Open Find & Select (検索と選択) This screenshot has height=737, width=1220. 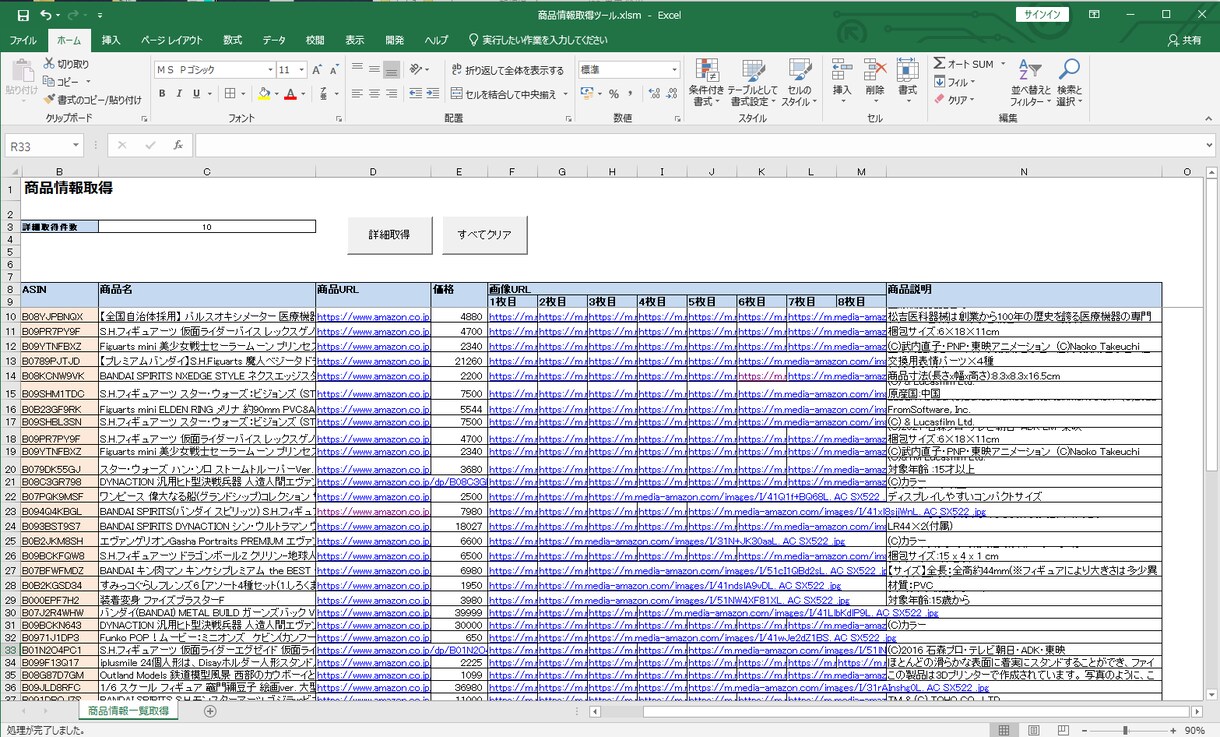pyautogui.click(x=1069, y=83)
